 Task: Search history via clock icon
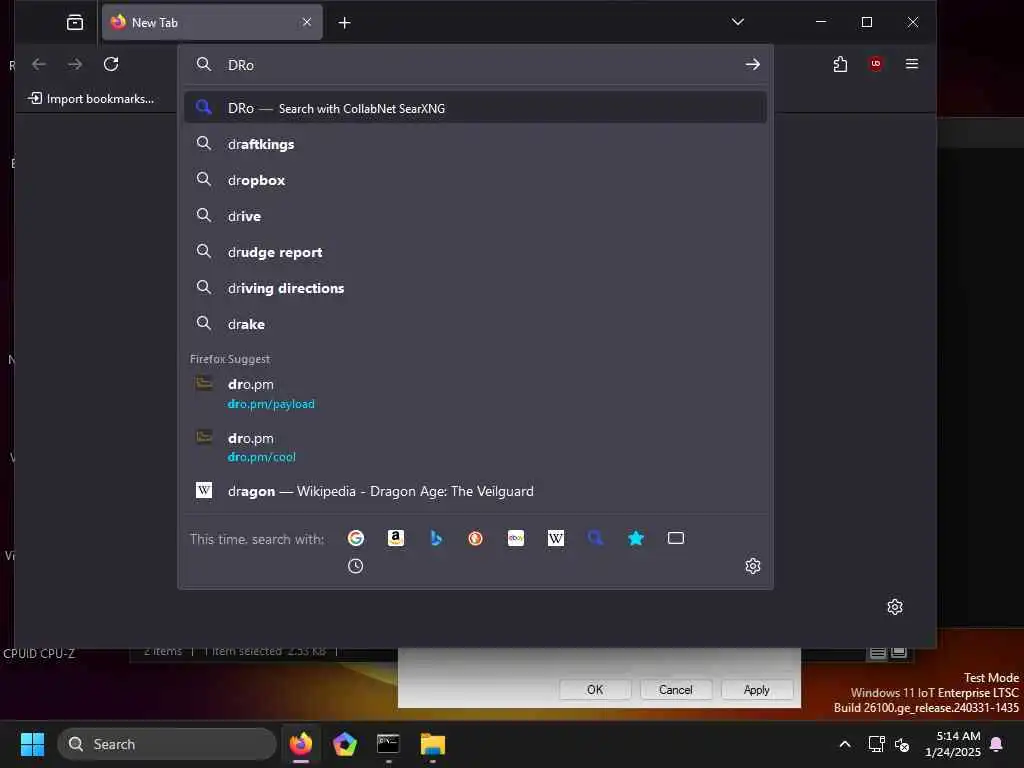[355, 566]
